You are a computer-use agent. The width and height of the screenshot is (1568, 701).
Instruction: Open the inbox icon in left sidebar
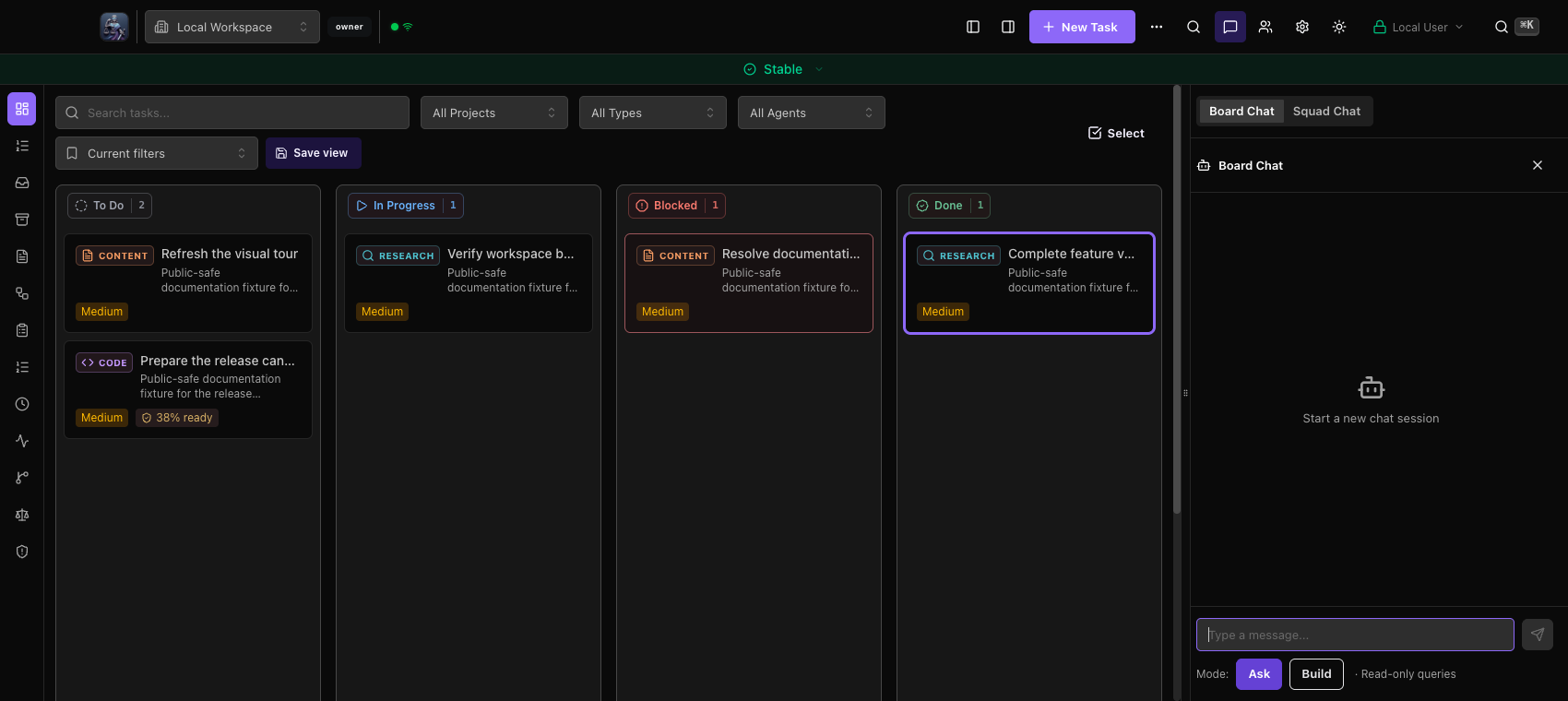pyautogui.click(x=22, y=183)
